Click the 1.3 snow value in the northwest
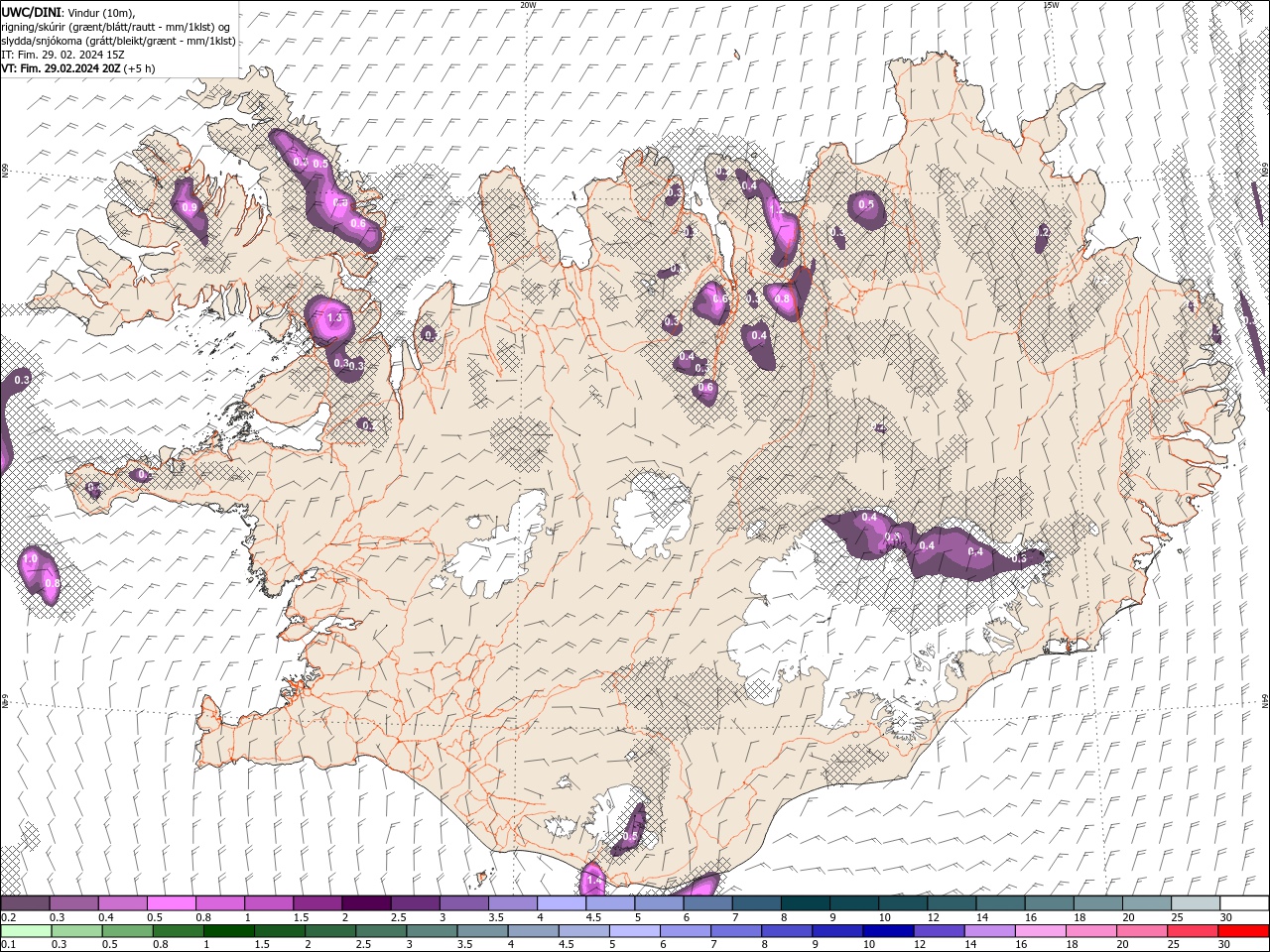Viewport: 1270px width, 952px height. (x=333, y=318)
